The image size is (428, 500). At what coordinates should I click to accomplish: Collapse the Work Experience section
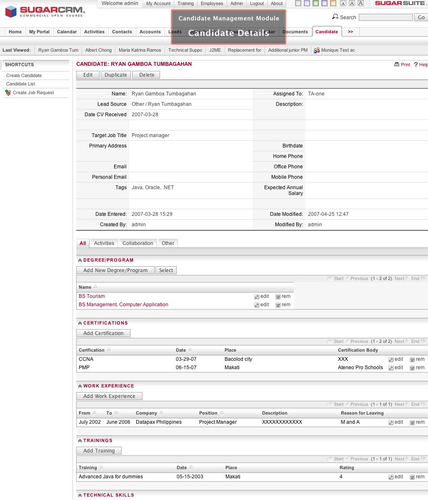(80, 386)
